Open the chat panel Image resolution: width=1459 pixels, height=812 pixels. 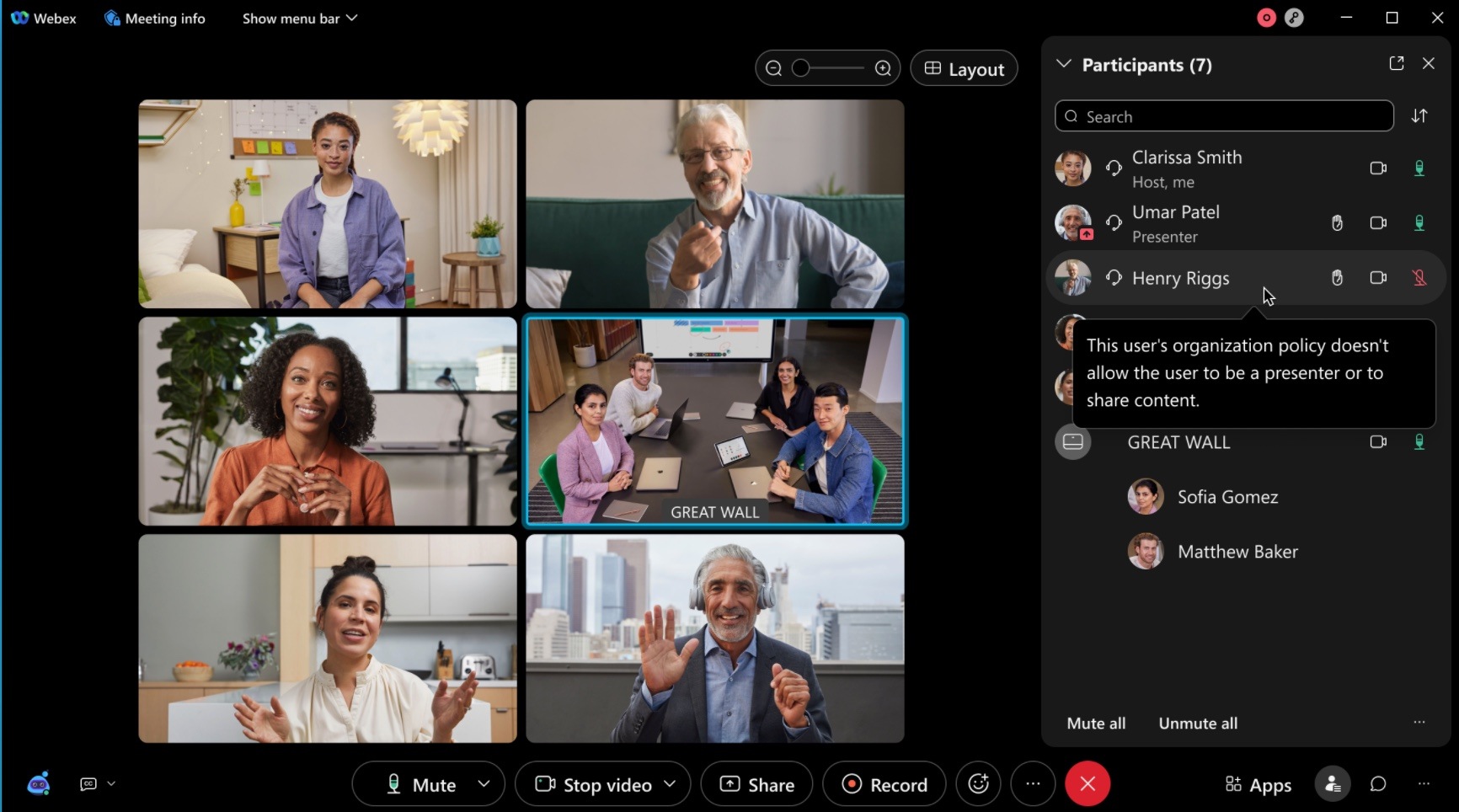click(x=1378, y=784)
